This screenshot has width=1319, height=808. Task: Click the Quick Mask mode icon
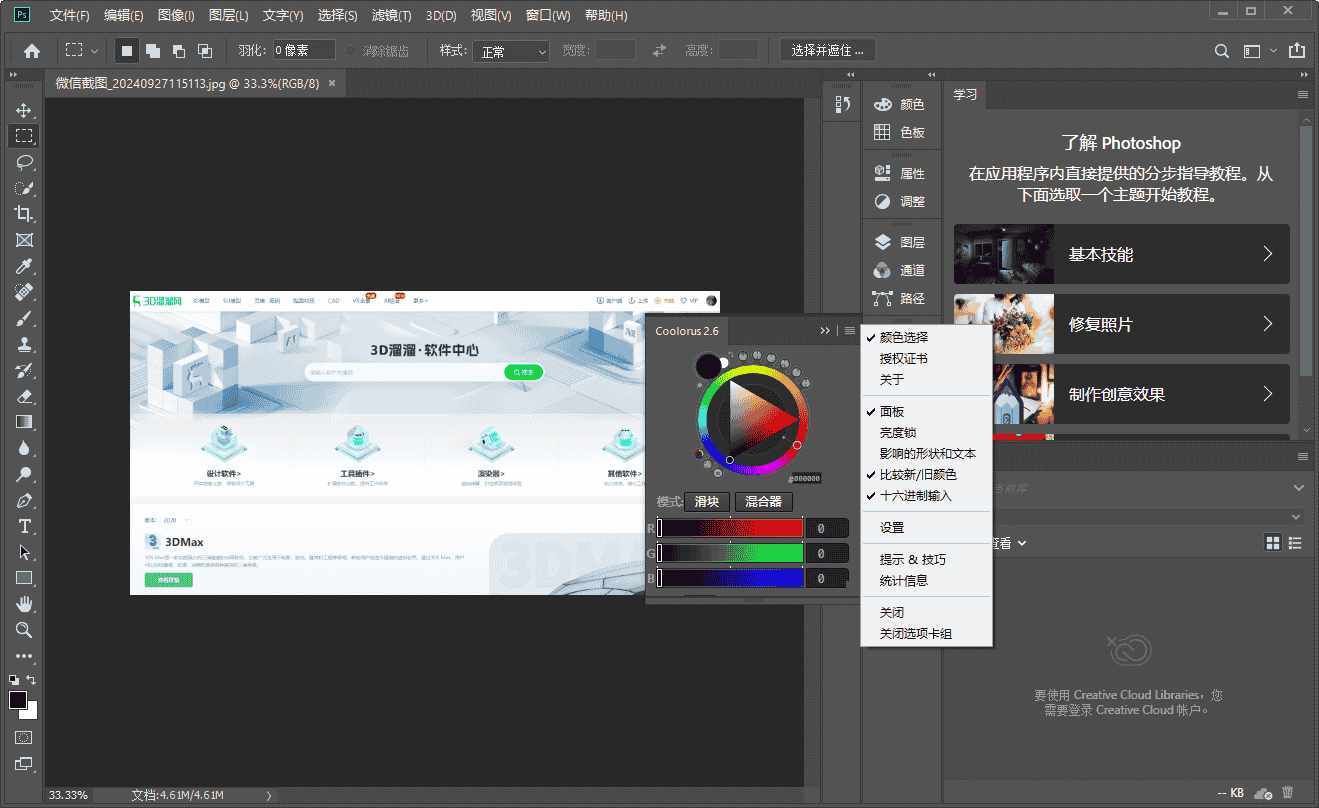click(24, 737)
